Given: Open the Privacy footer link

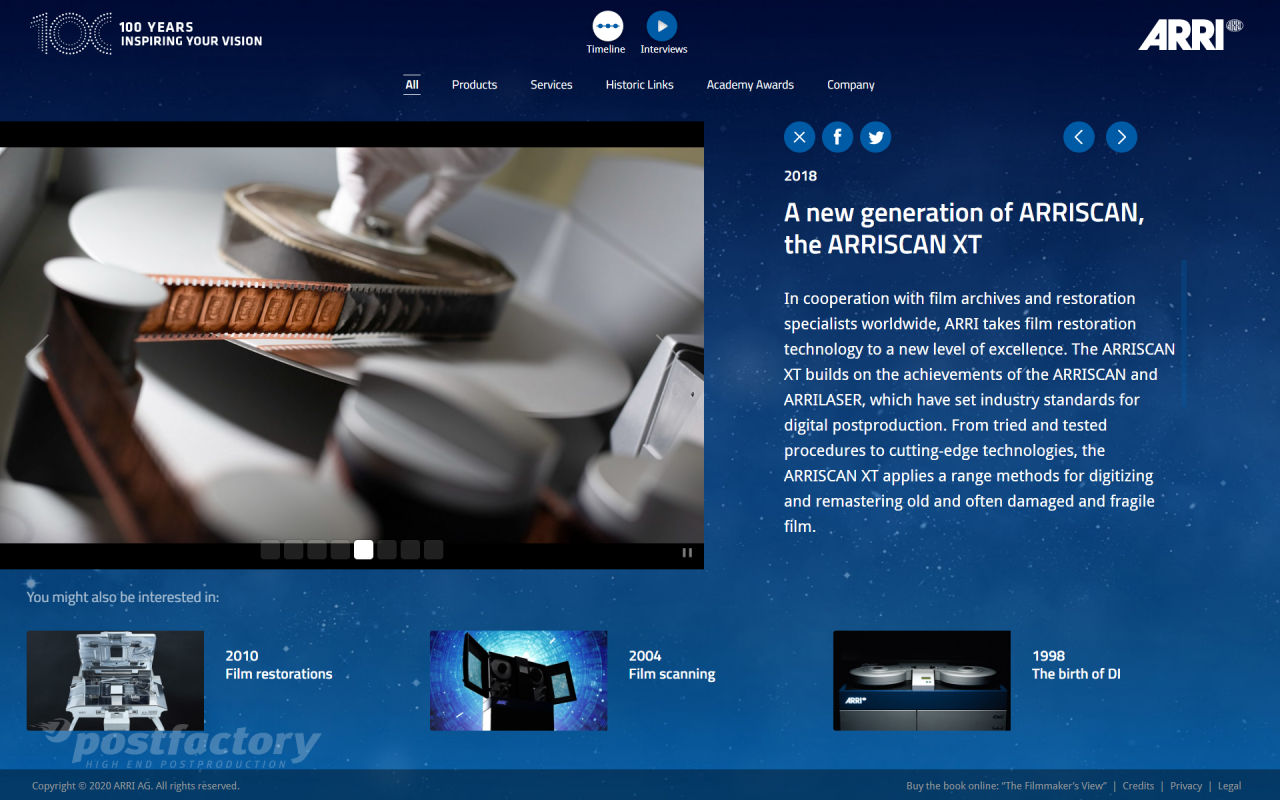Looking at the screenshot, I should pos(1186,786).
